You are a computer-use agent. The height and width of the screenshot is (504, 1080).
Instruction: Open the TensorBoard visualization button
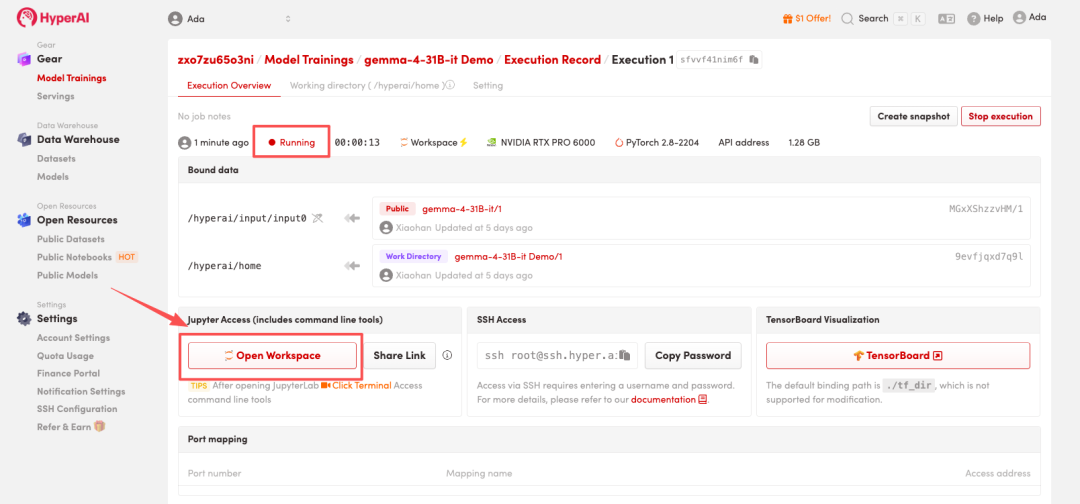897,355
